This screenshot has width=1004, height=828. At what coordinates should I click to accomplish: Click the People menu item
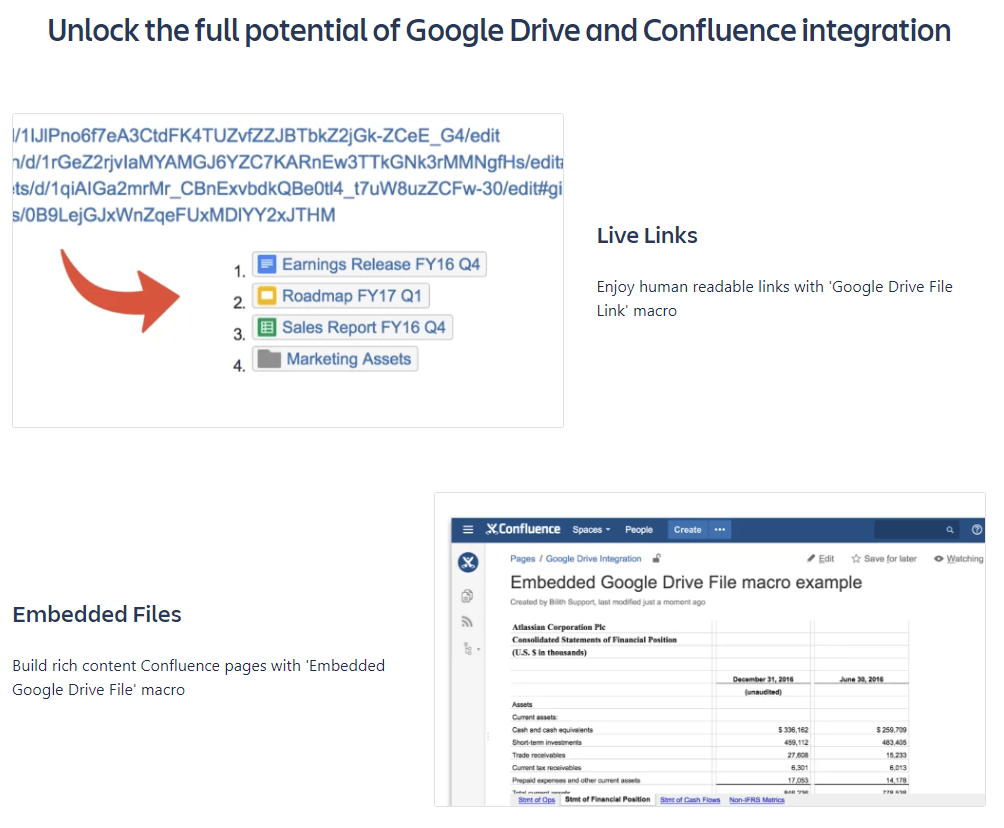pos(639,529)
